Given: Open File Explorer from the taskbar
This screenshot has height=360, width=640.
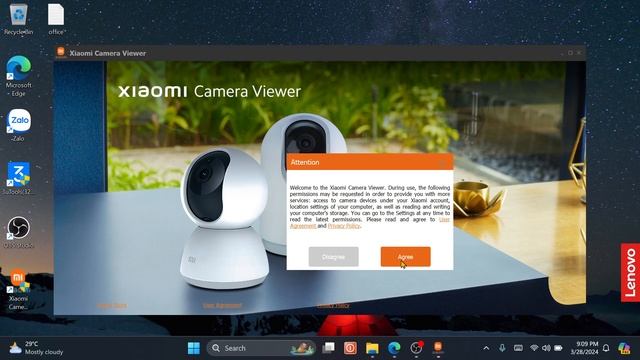Looking at the screenshot, I should (372, 348).
